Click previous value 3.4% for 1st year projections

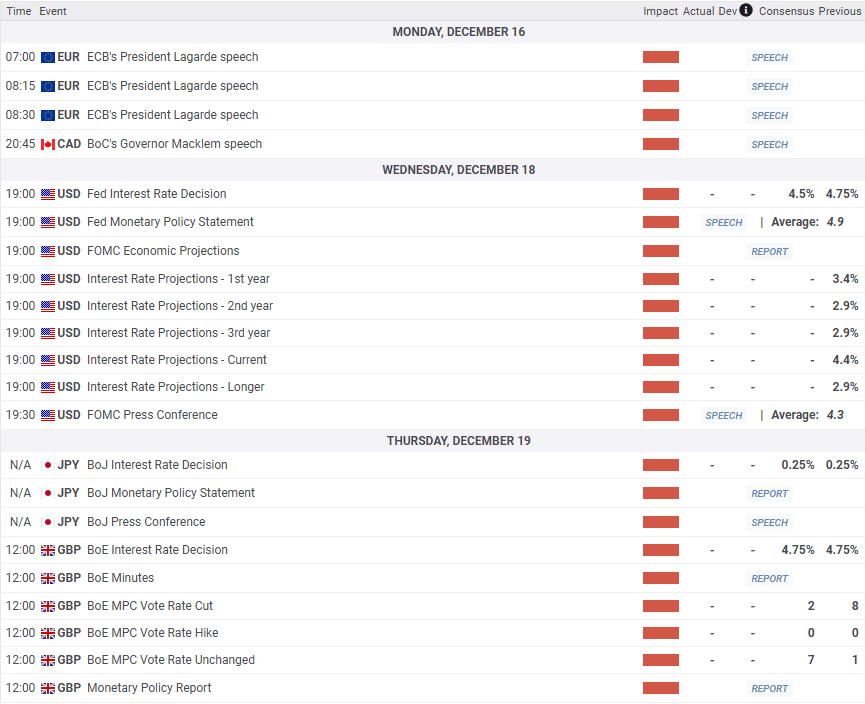pyautogui.click(x=845, y=279)
